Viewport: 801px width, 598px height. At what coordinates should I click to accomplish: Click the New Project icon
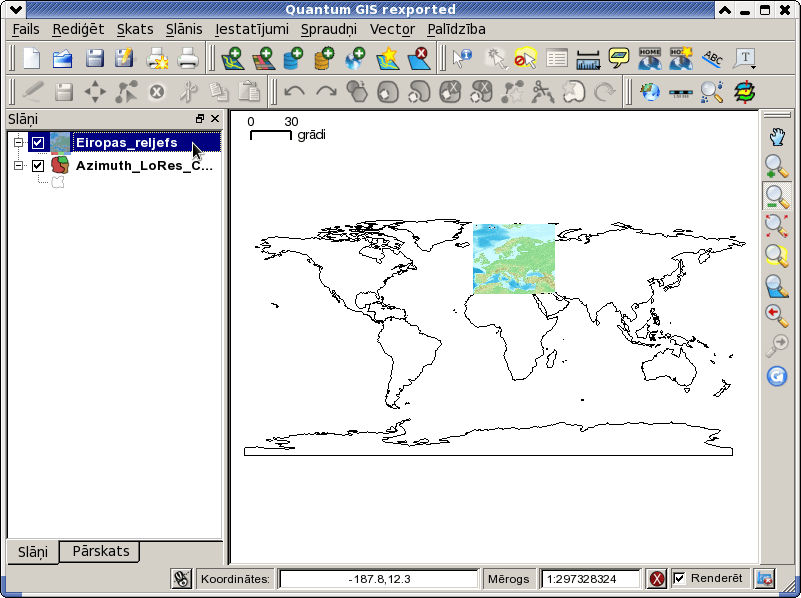(x=32, y=58)
